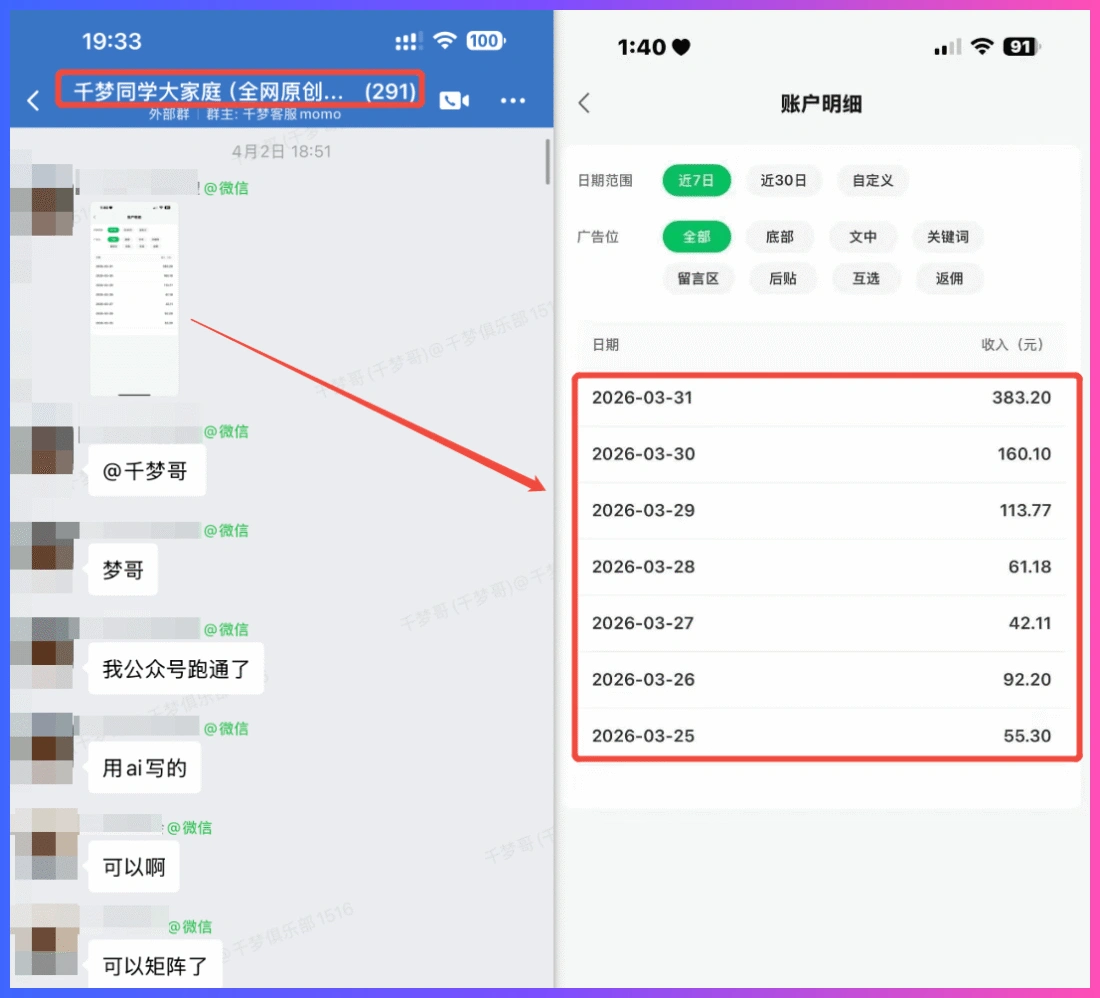Tap the 梦哥 chat message
Screen dimensions: 1100x998
coord(123,569)
